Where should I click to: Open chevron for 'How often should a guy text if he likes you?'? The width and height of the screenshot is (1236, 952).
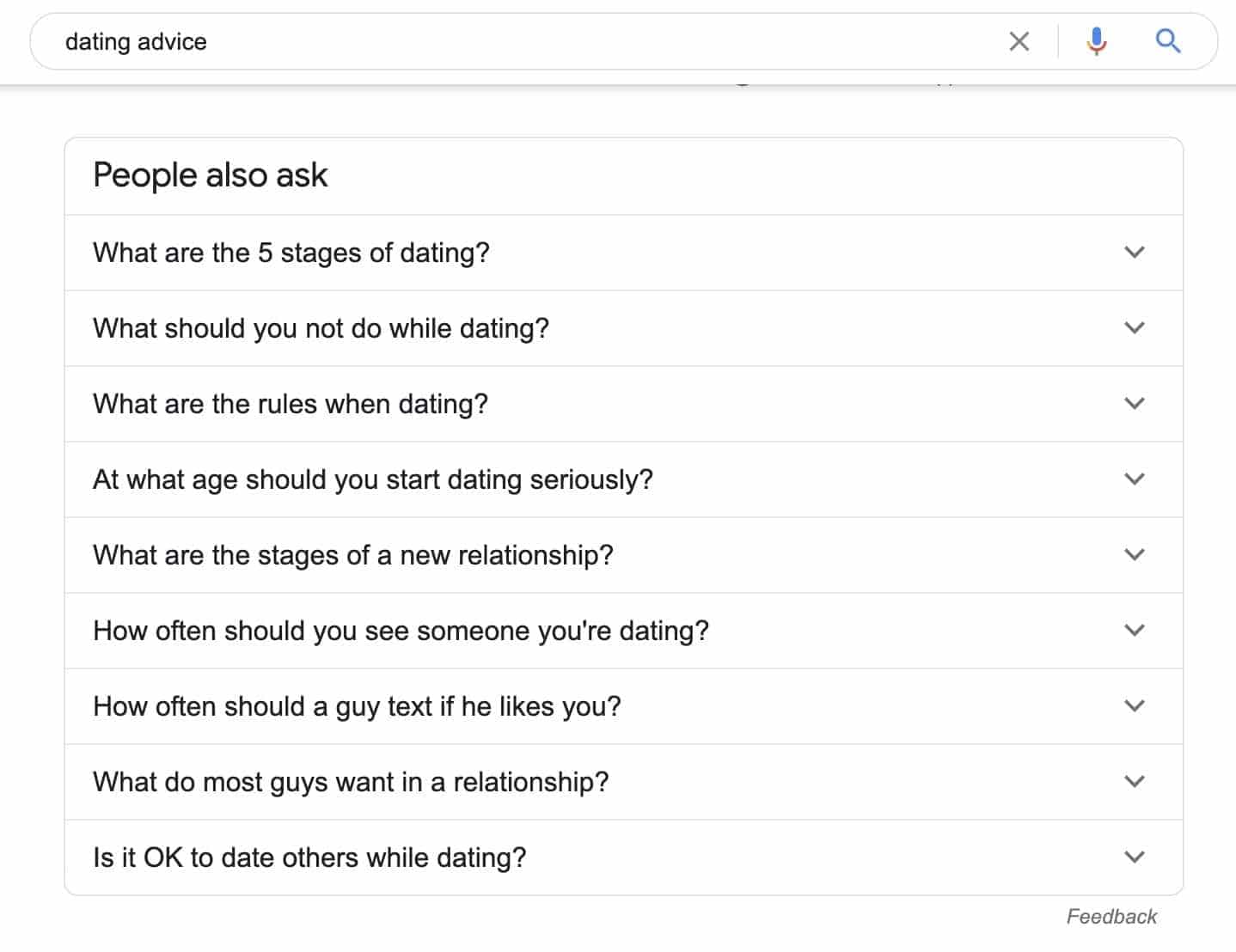pos(1135,706)
